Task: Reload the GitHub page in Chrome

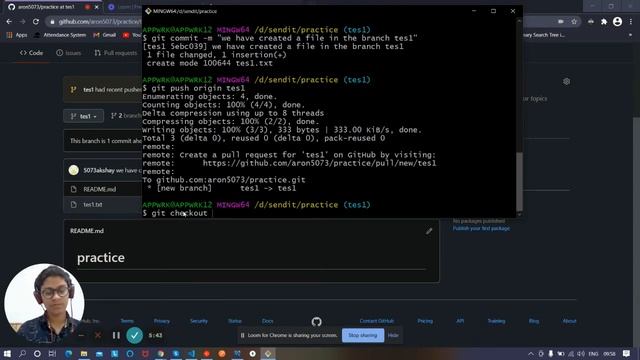Action: [x=36, y=22]
